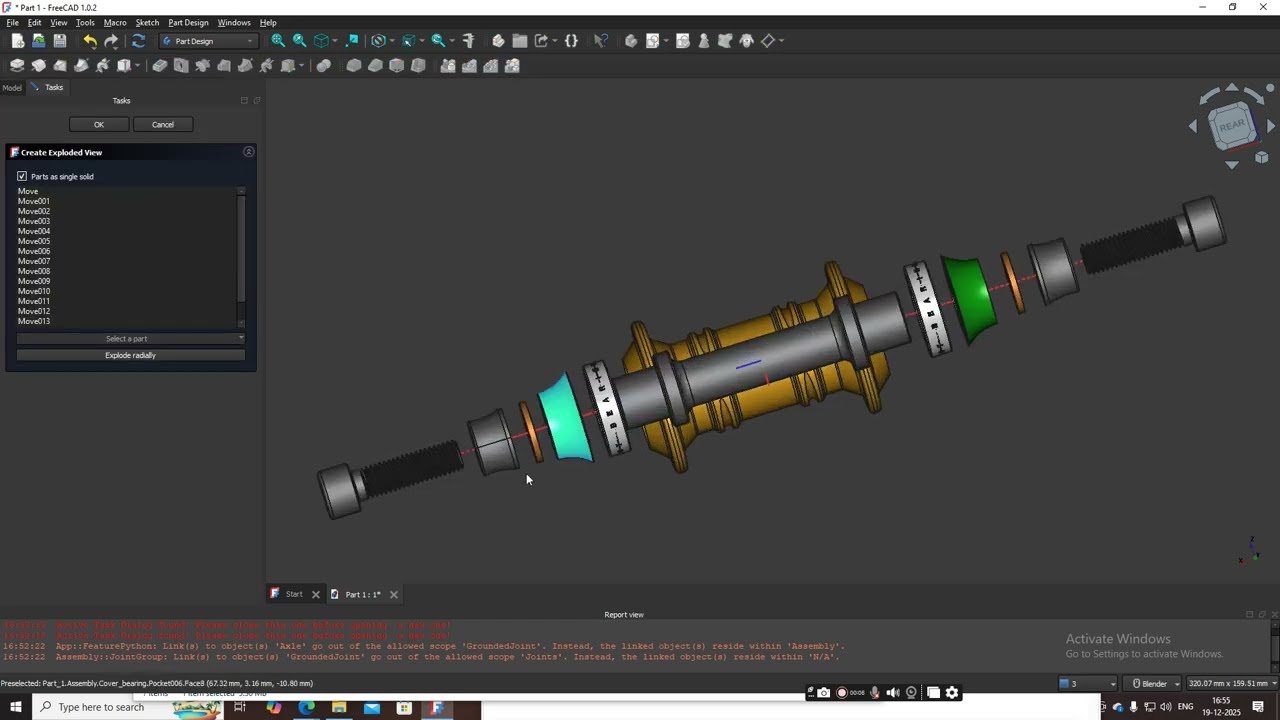
Task: Open the Windows Start menu
Action: 16,707
